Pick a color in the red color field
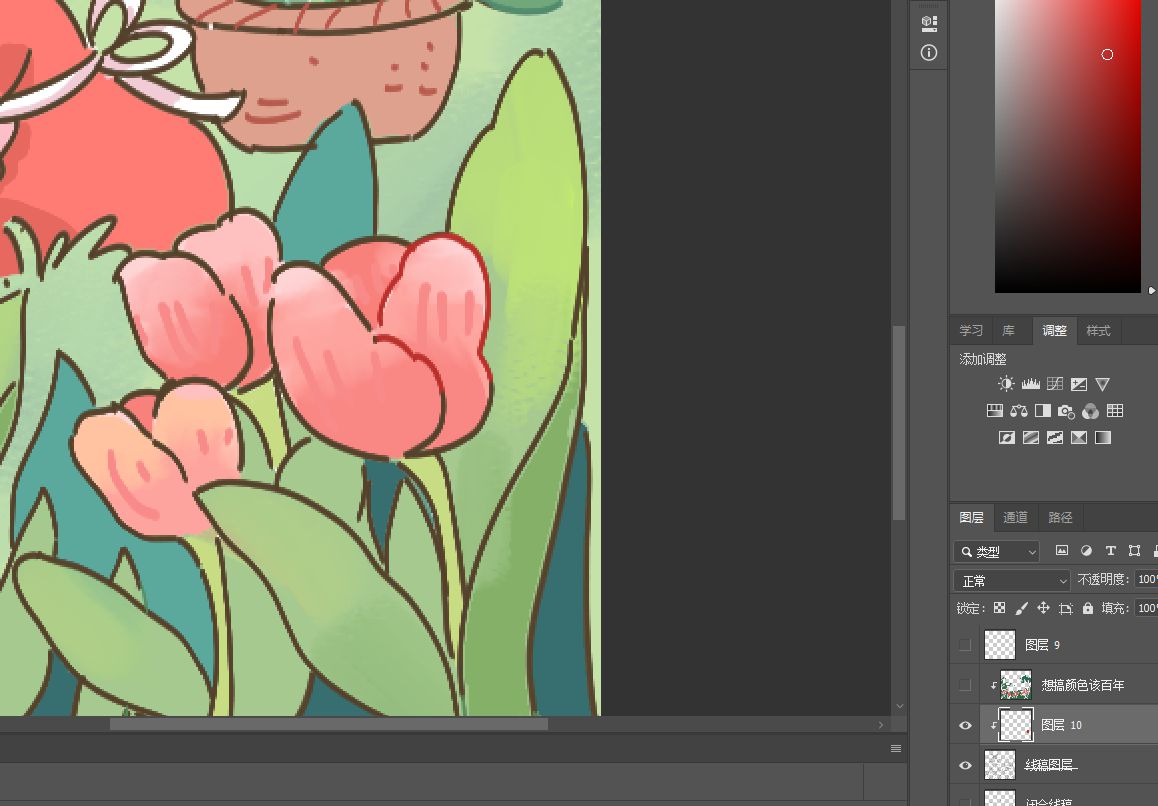Screen dimensions: 1158x806 click(x=1068, y=146)
